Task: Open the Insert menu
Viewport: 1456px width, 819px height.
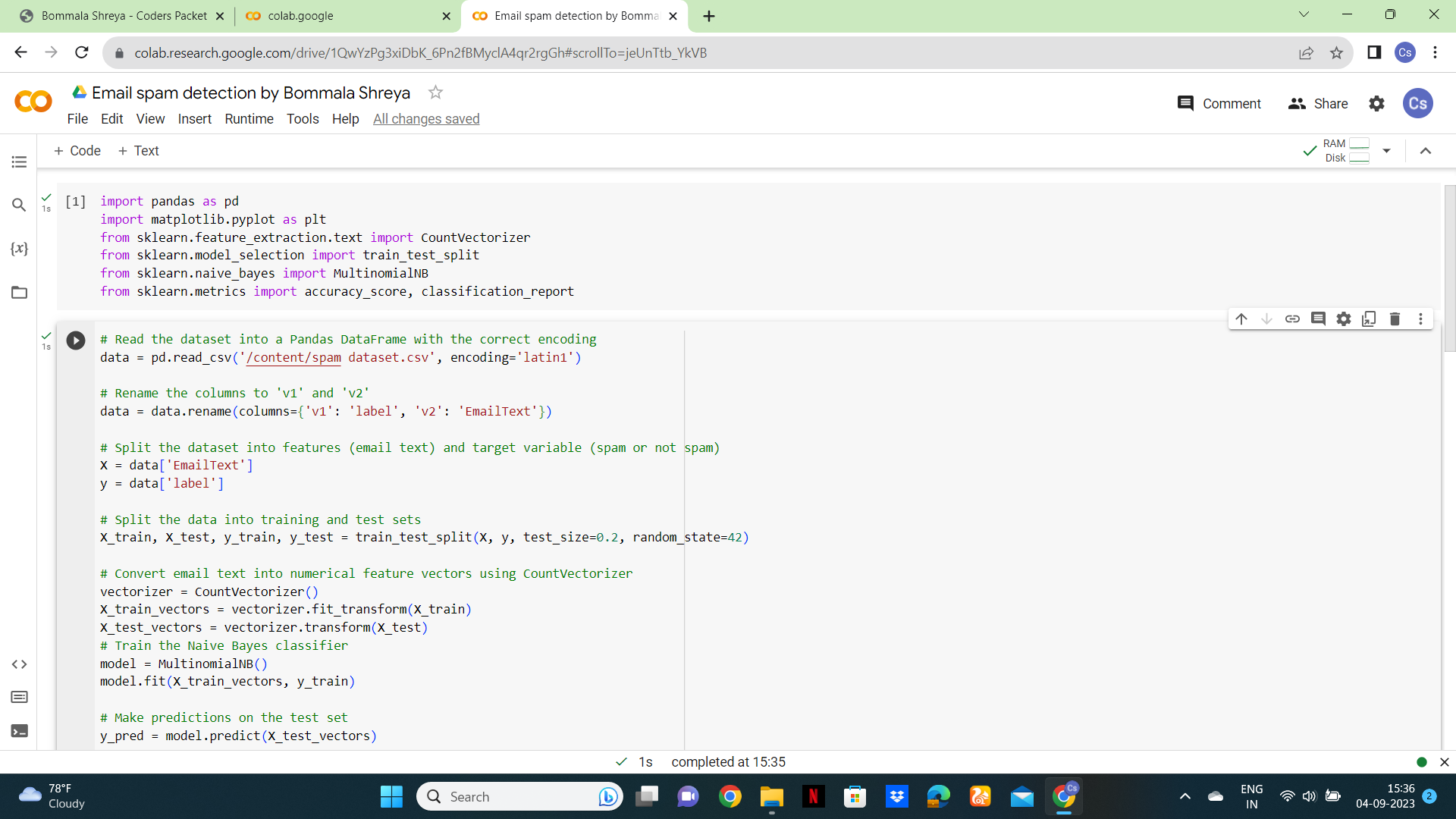Action: coord(195,119)
